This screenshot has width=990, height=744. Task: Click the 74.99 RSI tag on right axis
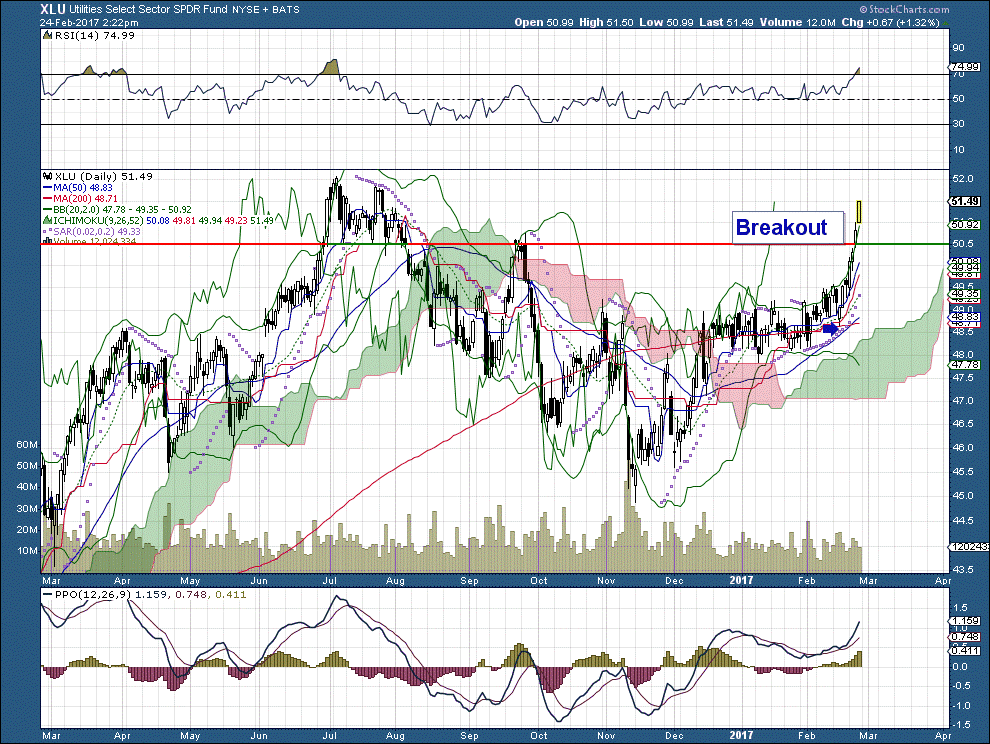pyautogui.click(x=966, y=66)
